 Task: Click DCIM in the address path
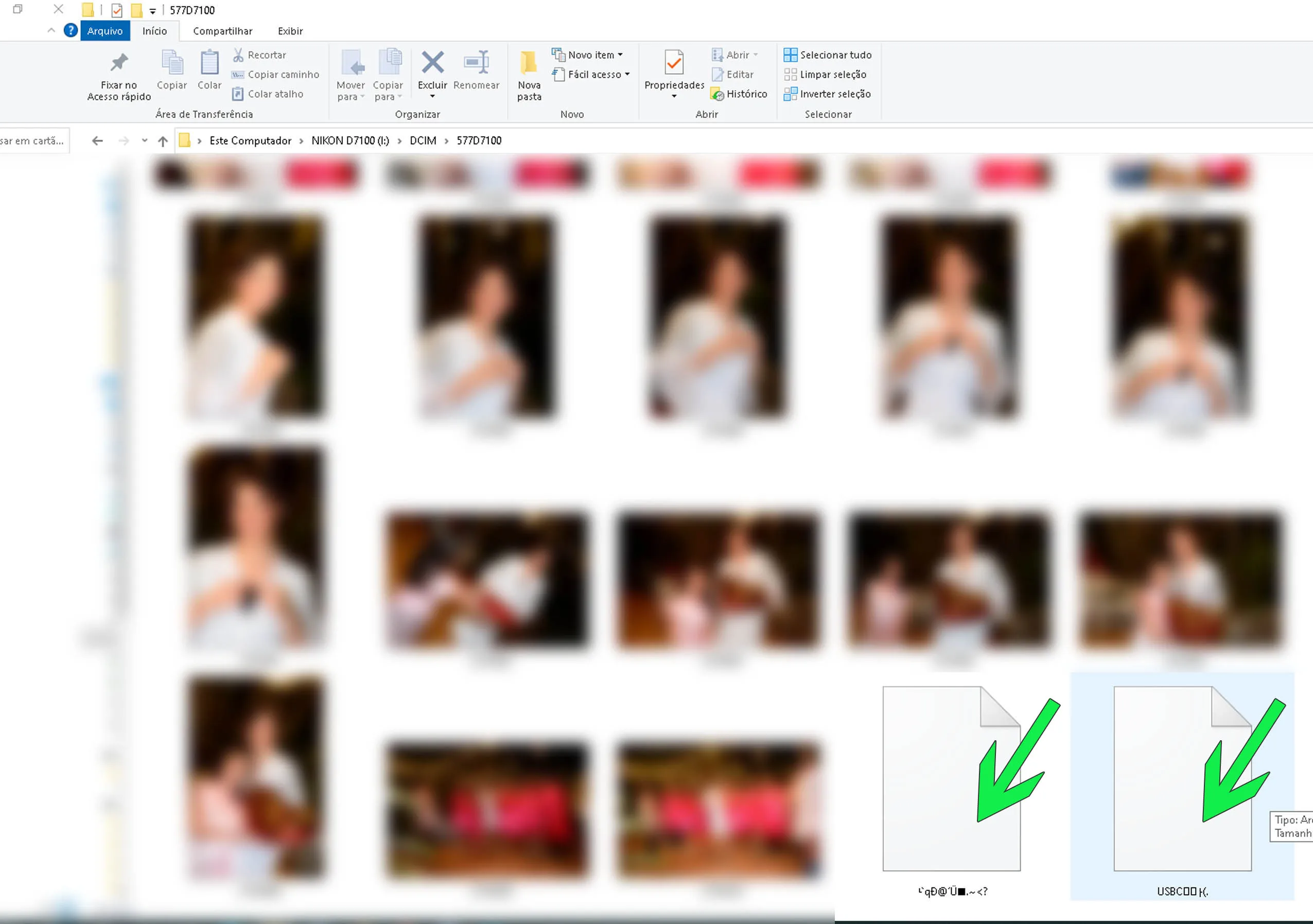(423, 141)
